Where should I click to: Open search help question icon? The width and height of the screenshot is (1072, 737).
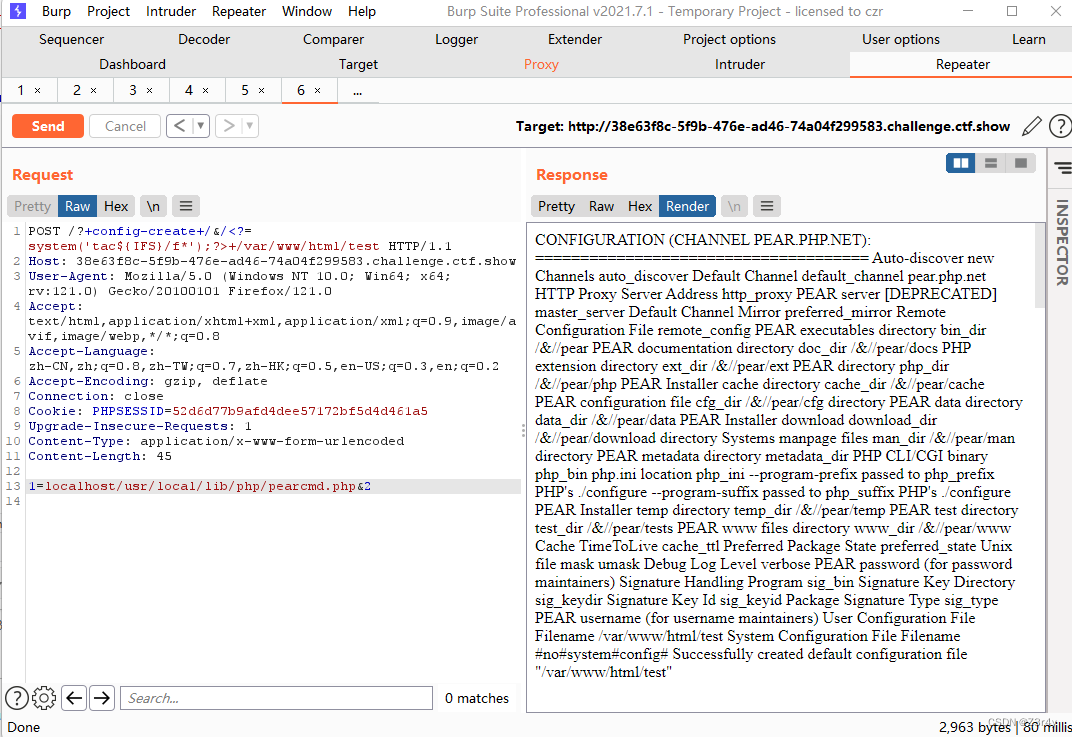pyautogui.click(x=16, y=698)
